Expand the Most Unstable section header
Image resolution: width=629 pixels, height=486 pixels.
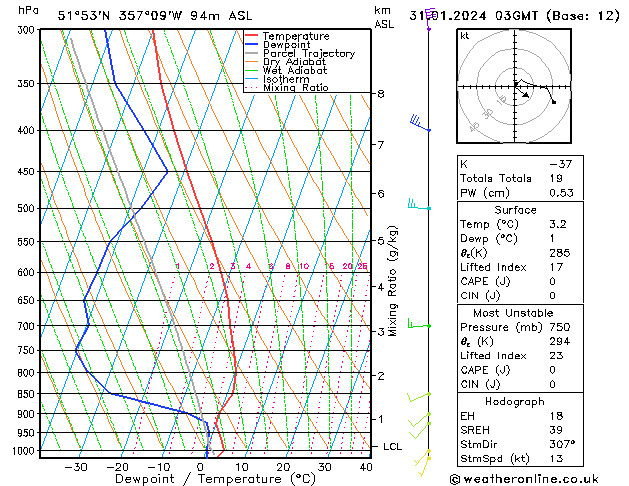tap(516, 313)
